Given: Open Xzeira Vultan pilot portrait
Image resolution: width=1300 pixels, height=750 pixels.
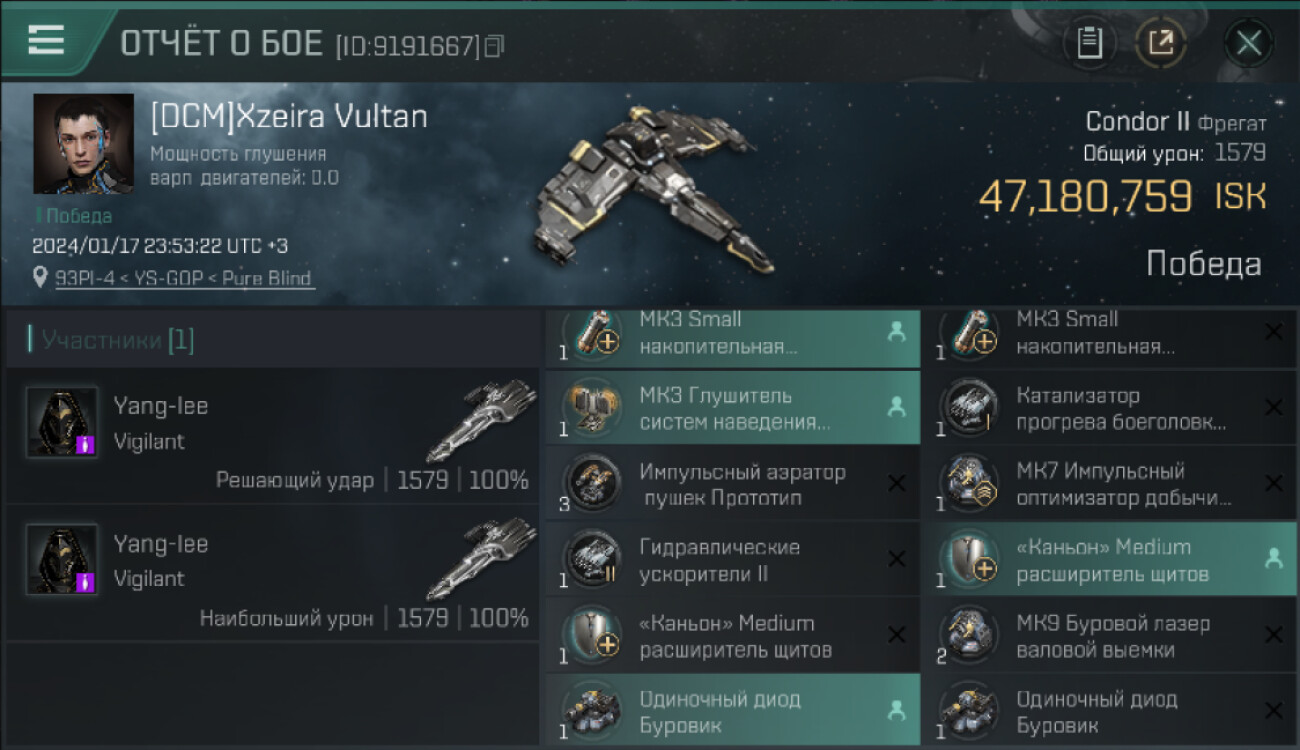Looking at the screenshot, I should 83,144.
